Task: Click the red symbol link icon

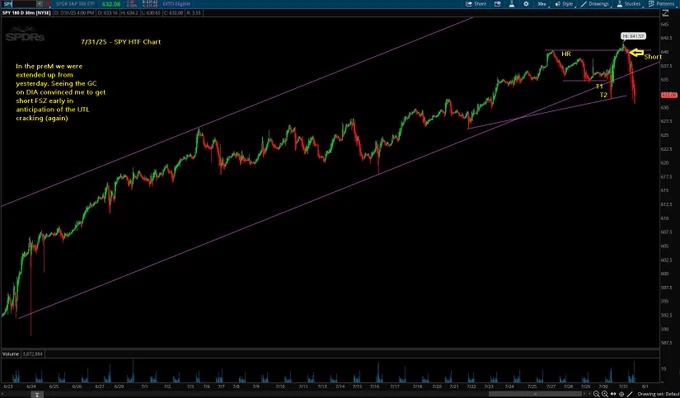Action: point(47,4)
